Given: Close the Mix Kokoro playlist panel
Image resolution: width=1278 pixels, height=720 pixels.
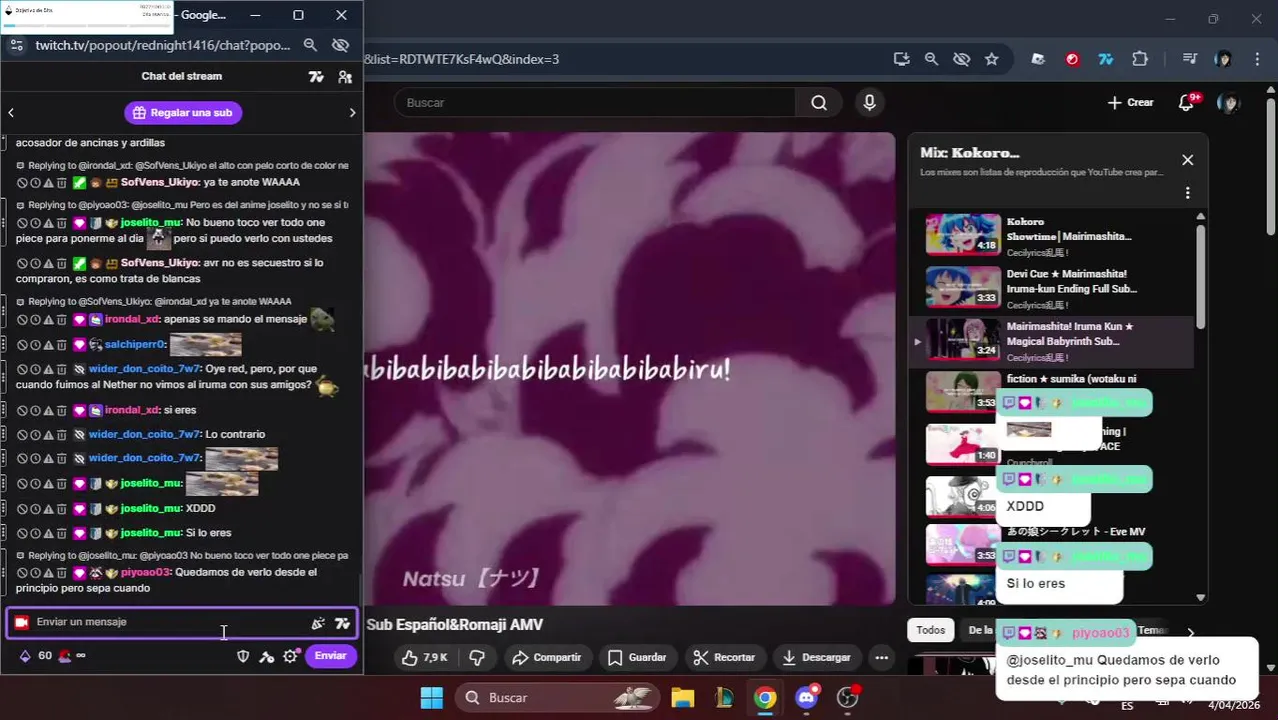Looking at the screenshot, I should [1187, 160].
